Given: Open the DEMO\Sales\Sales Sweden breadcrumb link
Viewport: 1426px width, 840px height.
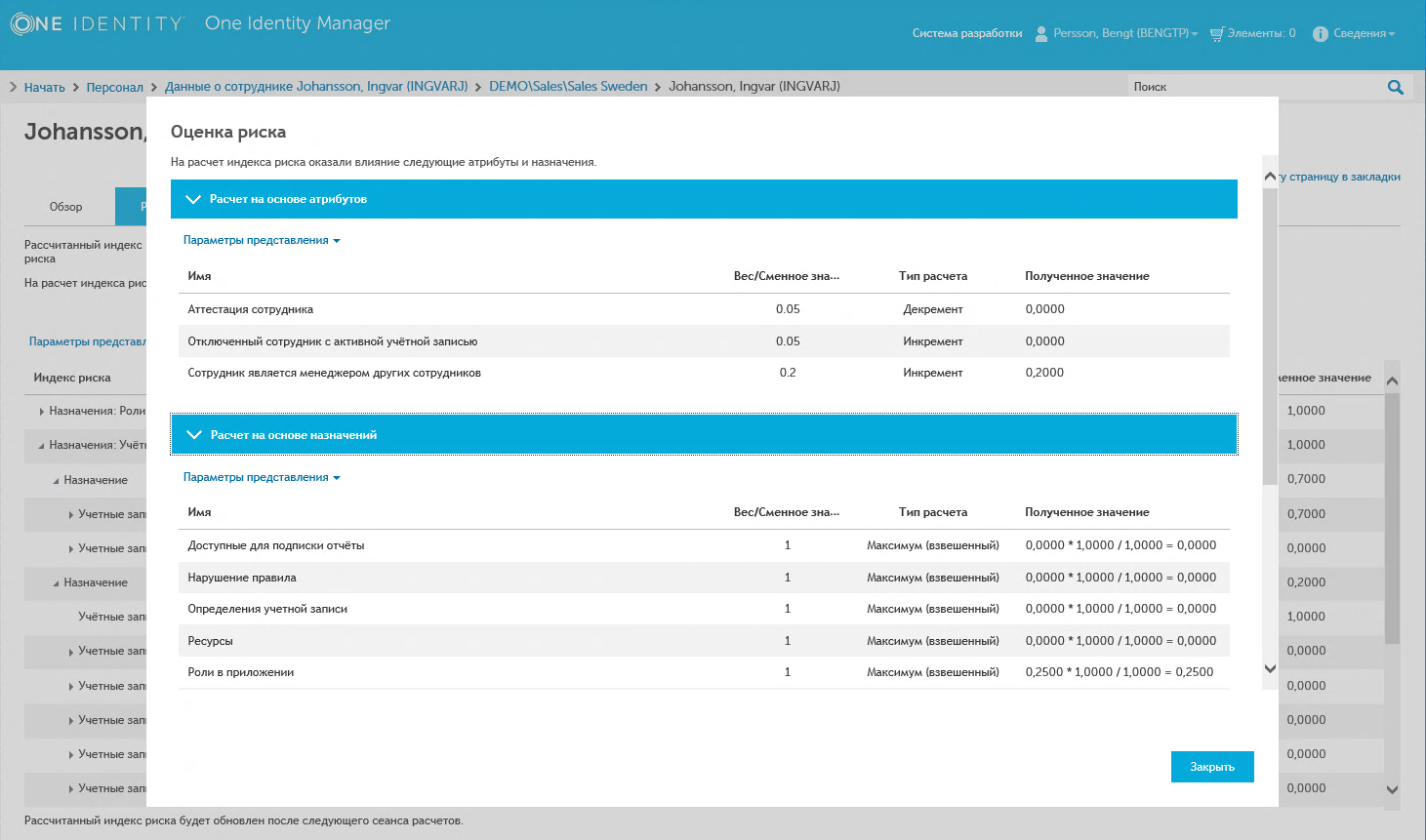Looking at the screenshot, I should [568, 87].
